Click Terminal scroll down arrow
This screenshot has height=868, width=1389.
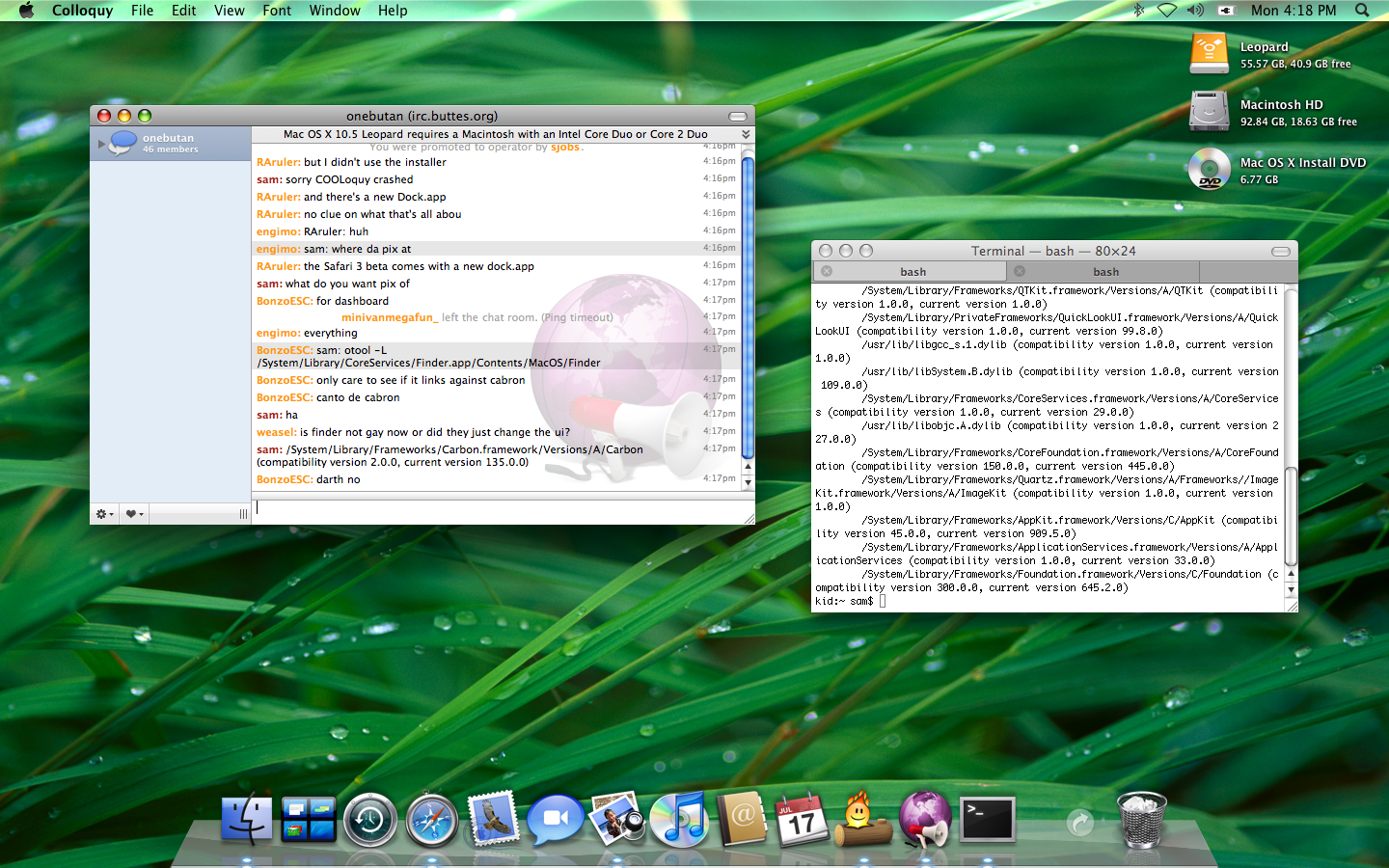1292,589
